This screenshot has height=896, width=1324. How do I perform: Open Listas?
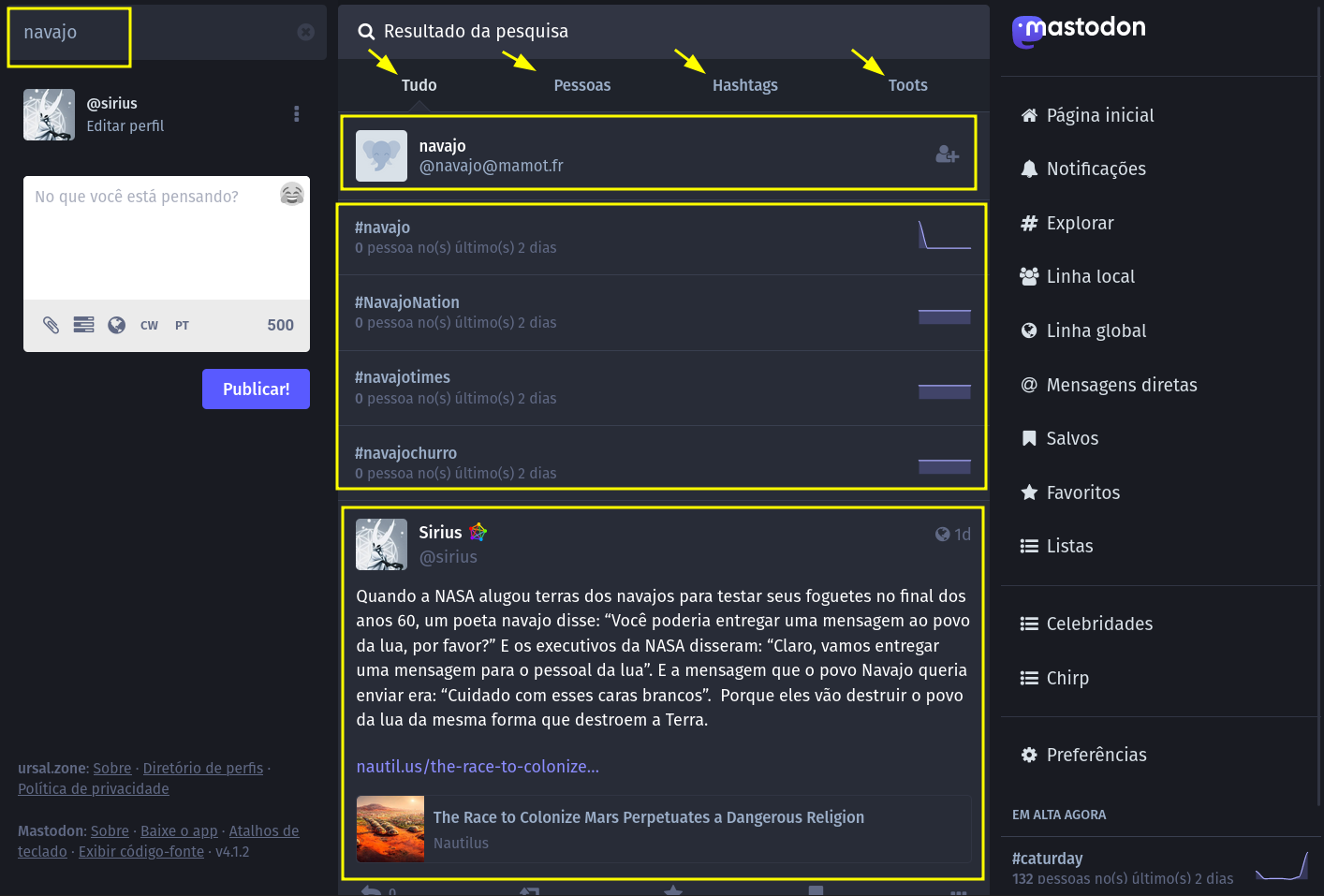pyautogui.click(x=1056, y=546)
